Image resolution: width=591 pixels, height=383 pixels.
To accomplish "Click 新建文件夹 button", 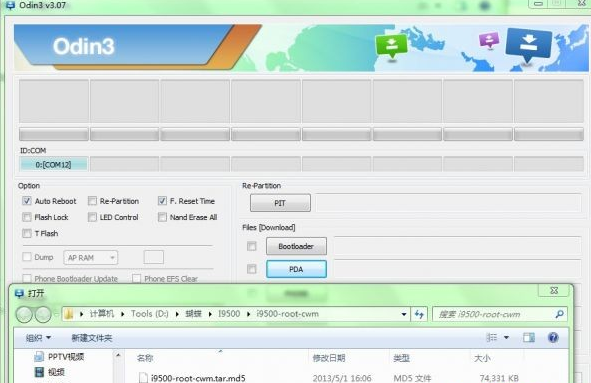I will coord(92,338).
